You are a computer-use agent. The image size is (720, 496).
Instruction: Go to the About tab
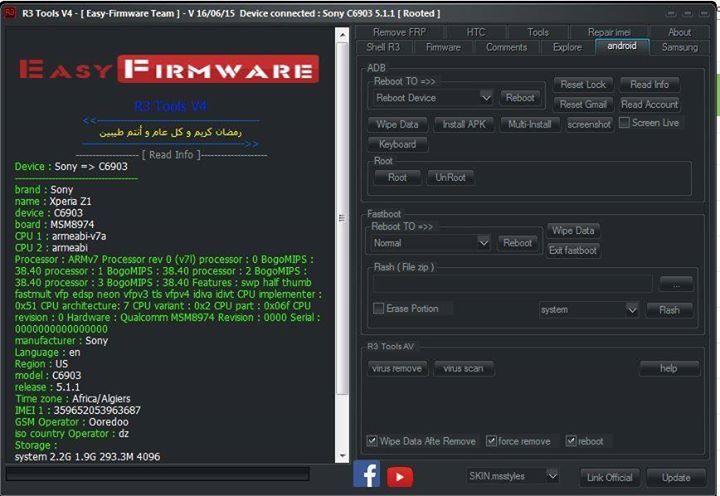click(x=679, y=32)
